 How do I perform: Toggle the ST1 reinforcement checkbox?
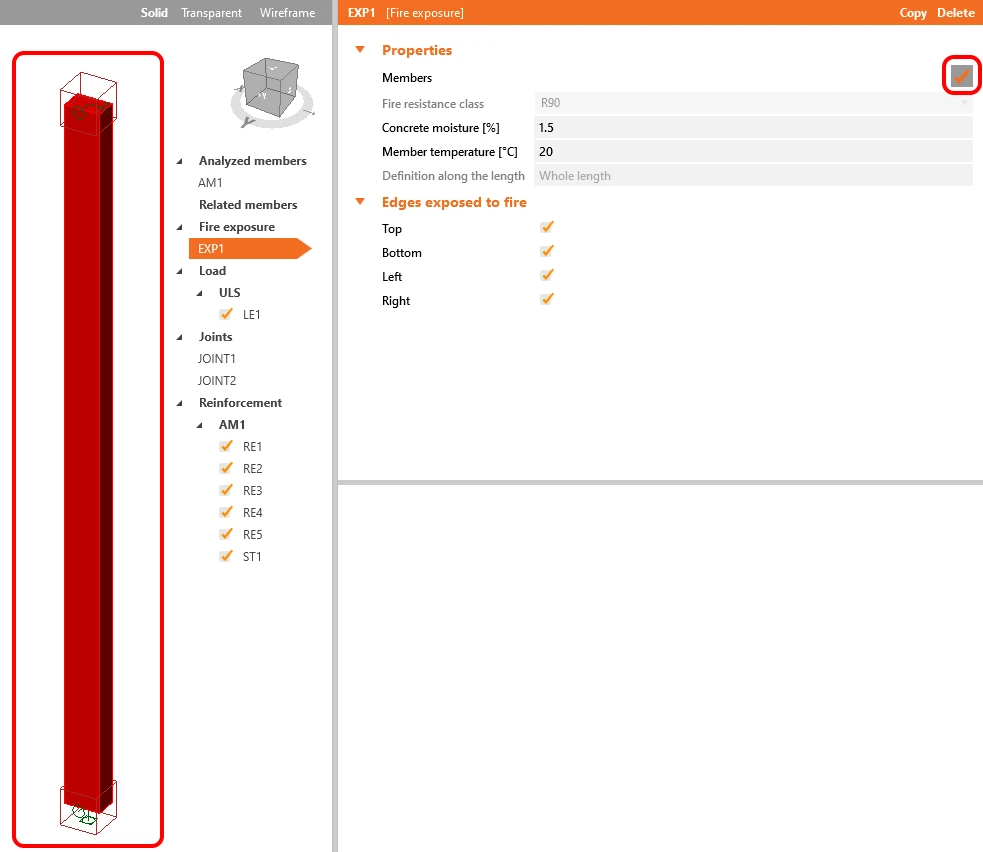(x=226, y=556)
